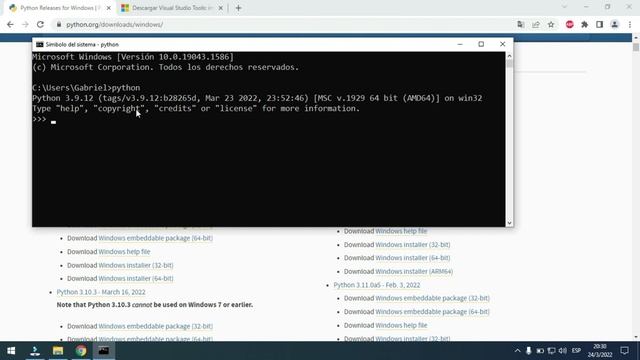
Task: Open Windows installer (ARM64) link
Action: pos(414,271)
